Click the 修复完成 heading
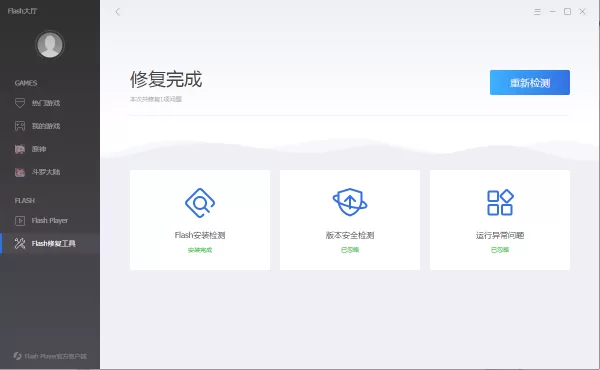Image resolution: width=600 pixels, height=370 pixels. click(166, 79)
